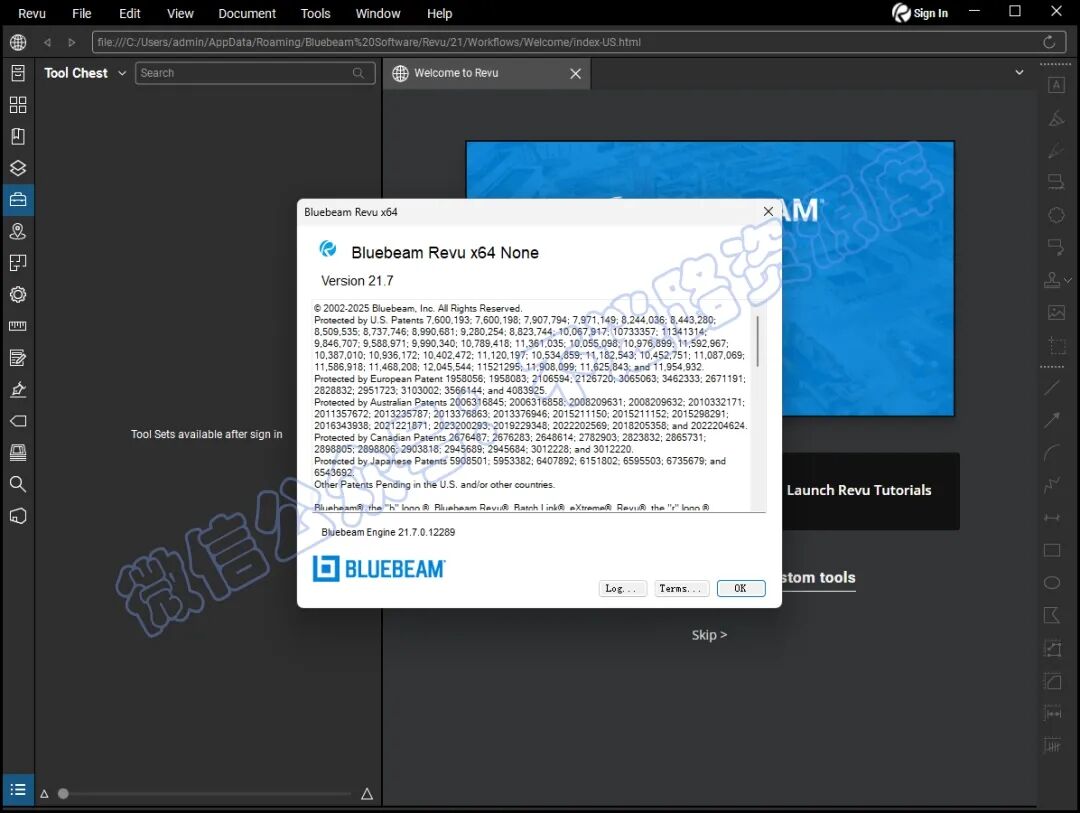Select the Rectangle tool

tap(1052, 550)
